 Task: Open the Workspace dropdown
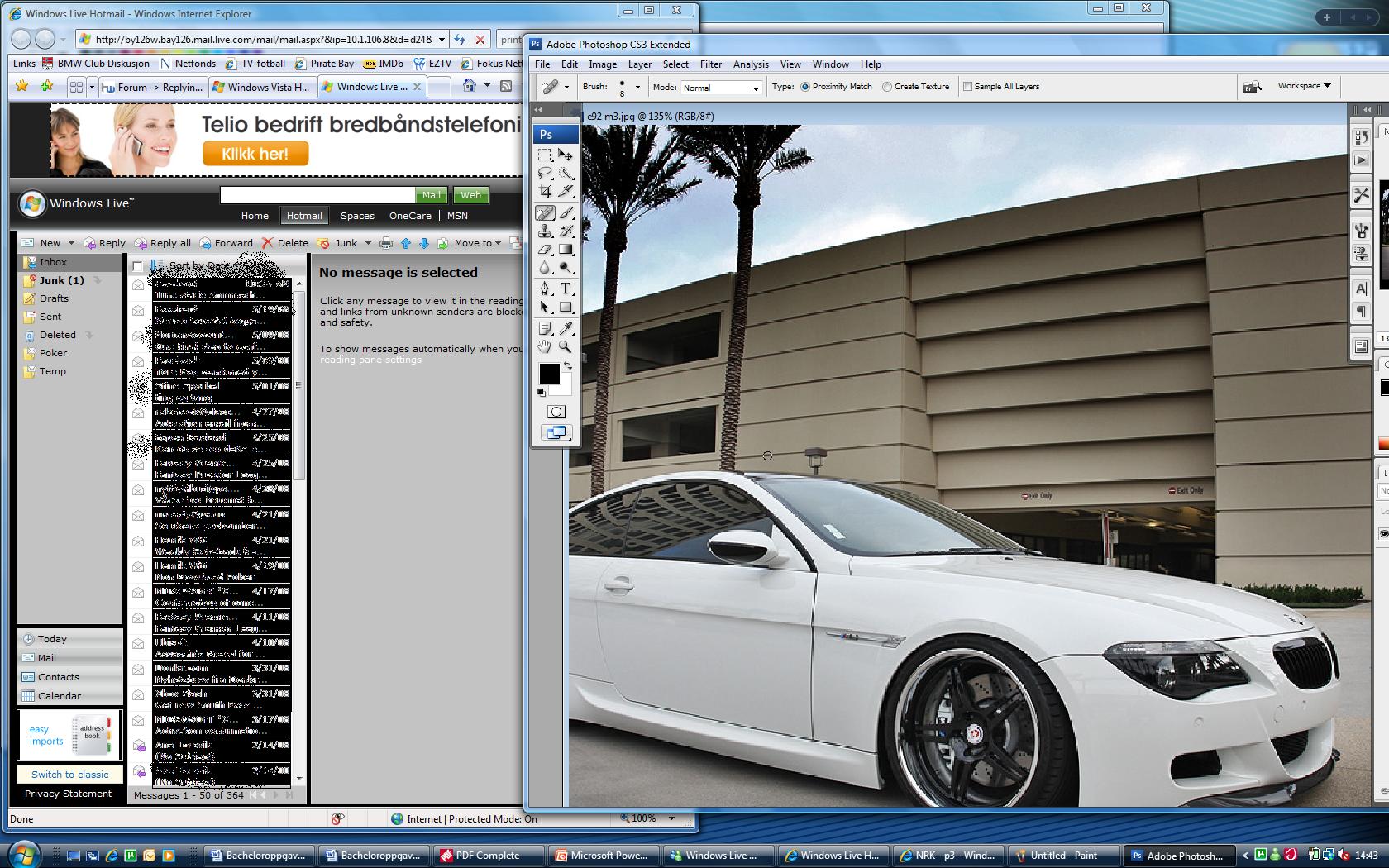point(1304,86)
